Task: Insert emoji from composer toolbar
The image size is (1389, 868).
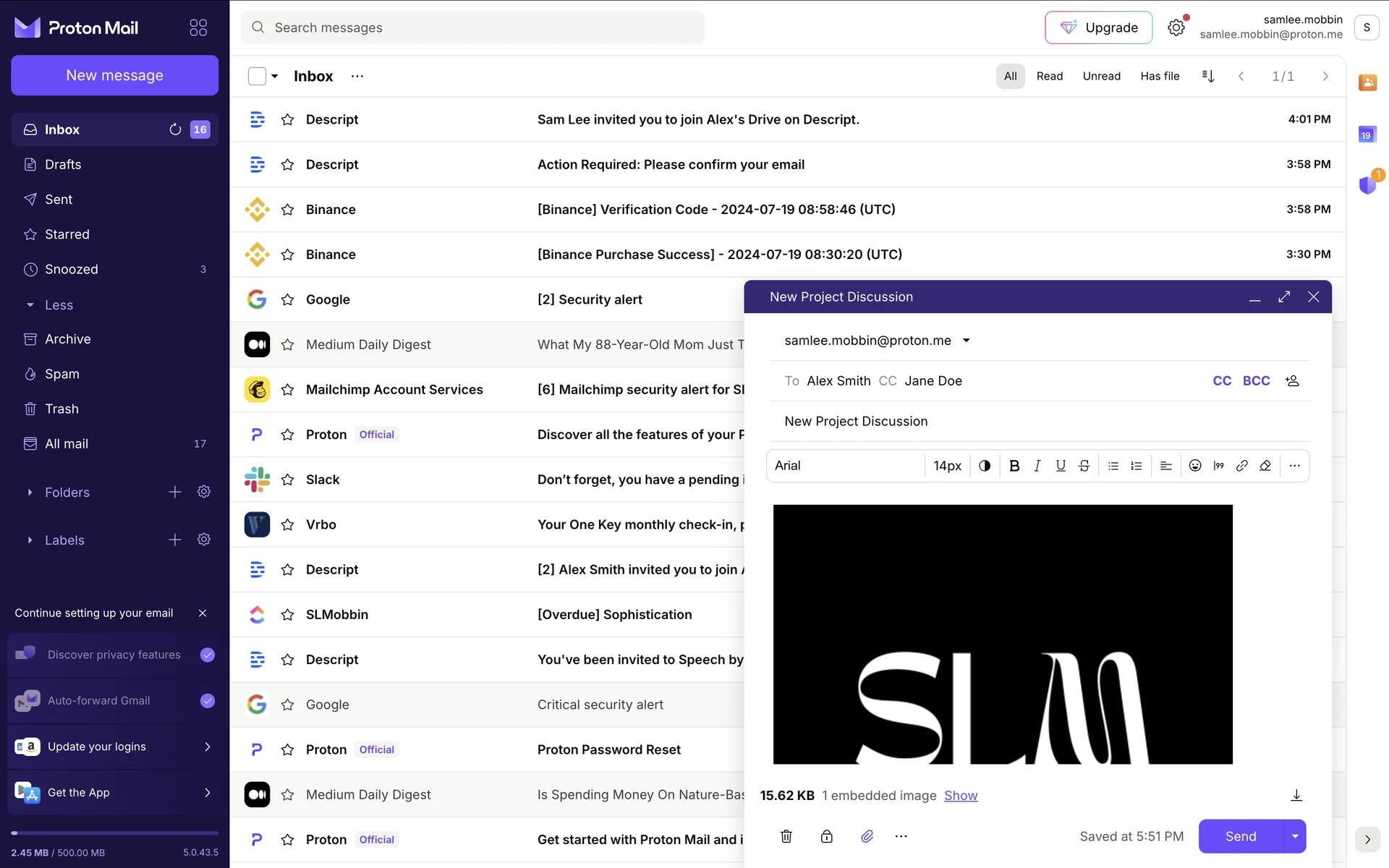Action: pos(1195,466)
